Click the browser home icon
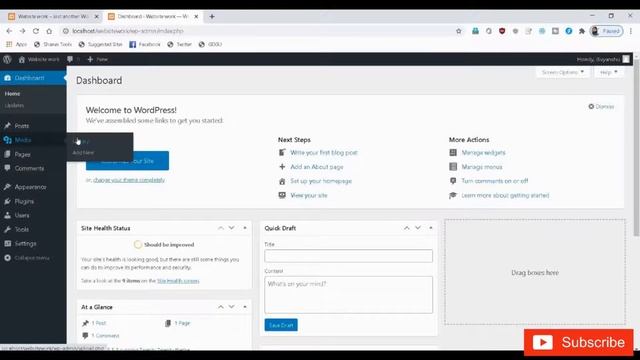Viewport: 640px width, 360px height. click(49, 31)
